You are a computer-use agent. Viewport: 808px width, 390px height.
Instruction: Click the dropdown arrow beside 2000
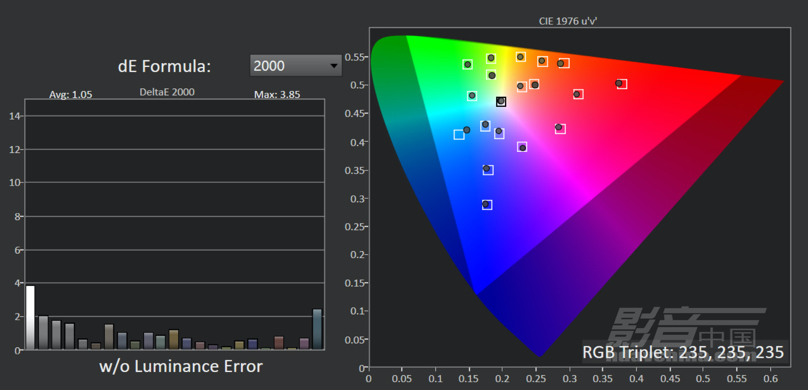tap(334, 66)
